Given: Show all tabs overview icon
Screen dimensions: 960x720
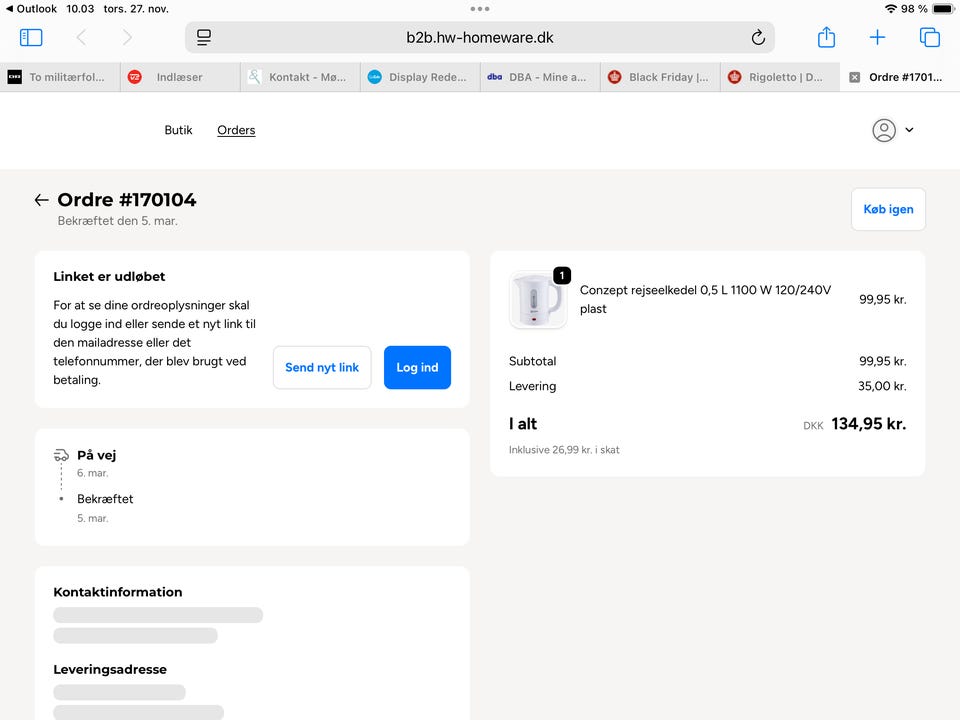Looking at the screenshot, I should coord(929,37).
